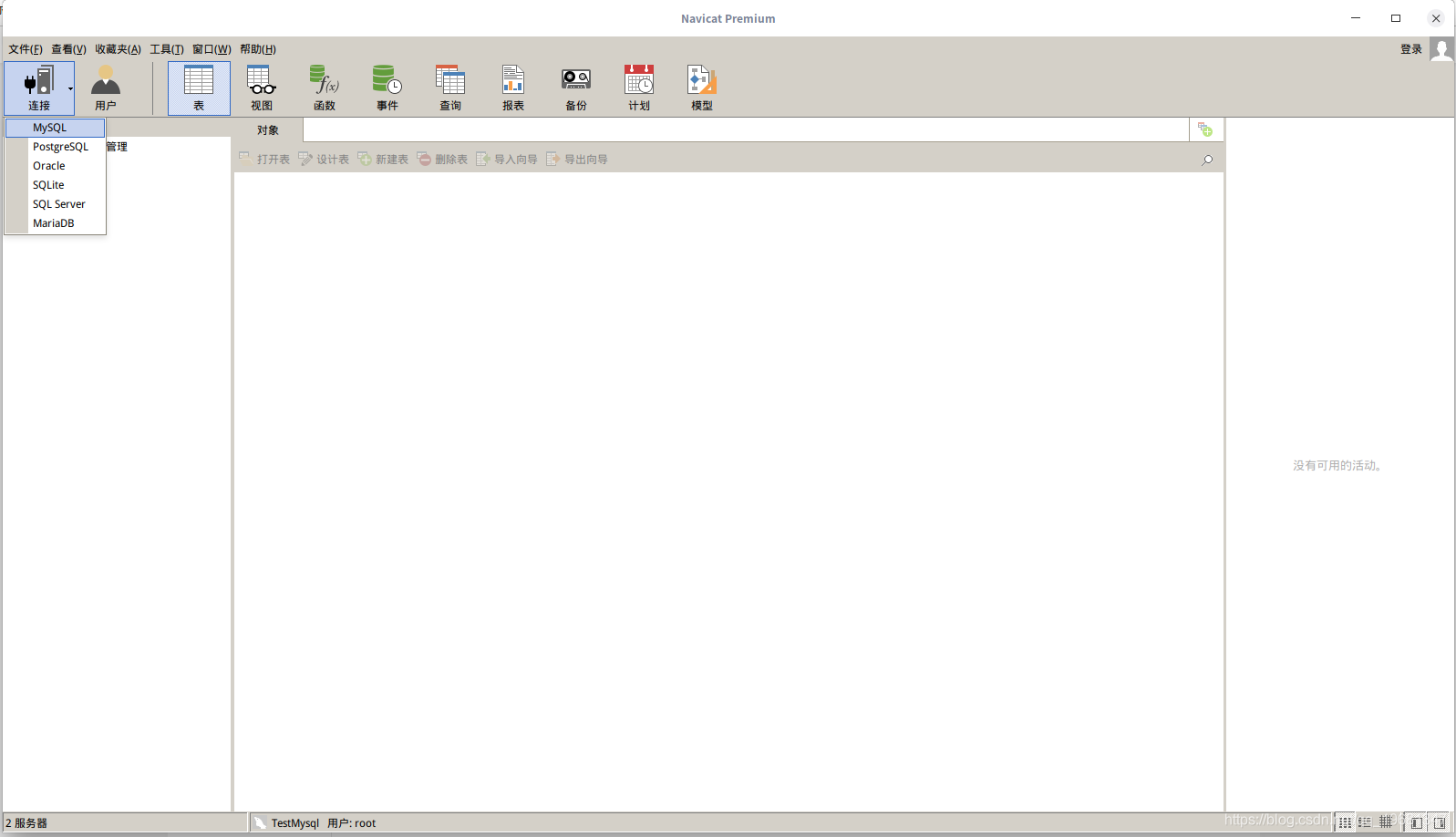This screenshot has width=1456, height=837.
Task: Open the 文件(F) menu
Action: pyautogui.click(x=26, y=49)
